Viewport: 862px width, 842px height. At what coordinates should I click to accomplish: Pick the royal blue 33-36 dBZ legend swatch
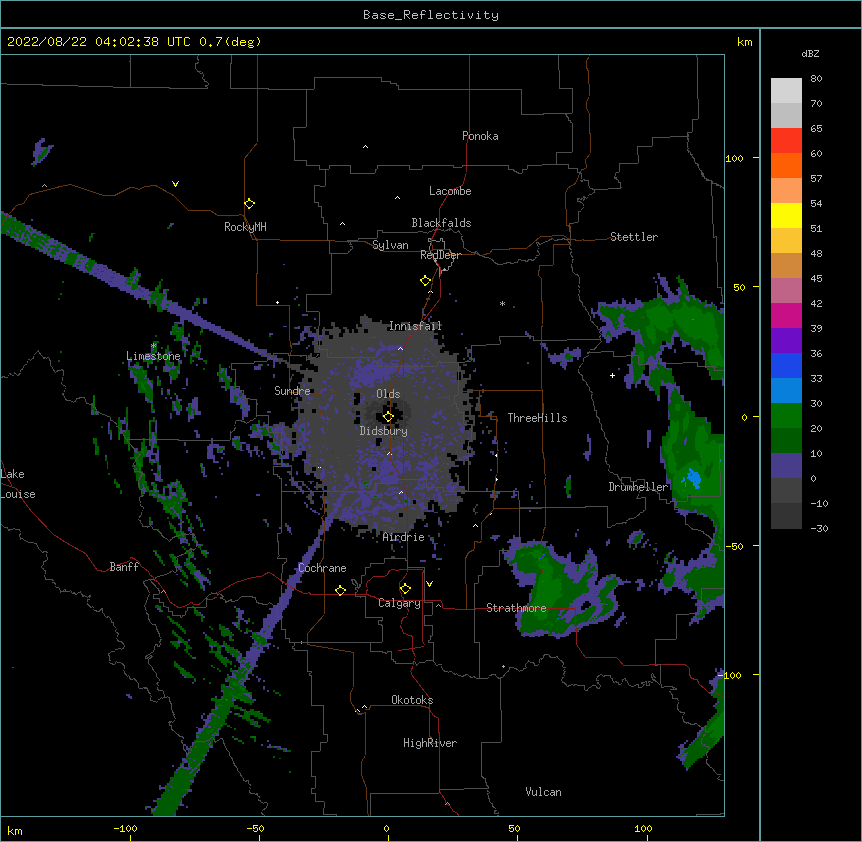(x=786, y=365)
